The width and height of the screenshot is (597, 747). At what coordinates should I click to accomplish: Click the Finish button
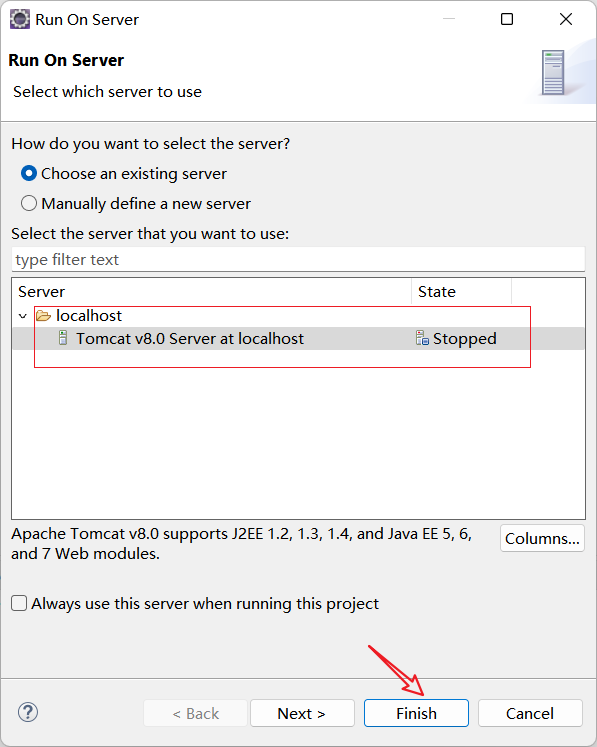point(416,713)
